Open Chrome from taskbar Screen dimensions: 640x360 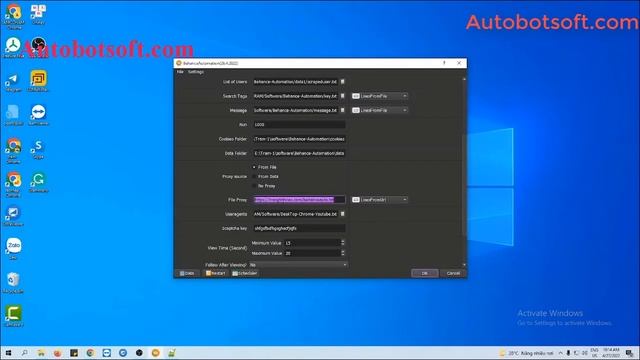click(90, 353)
